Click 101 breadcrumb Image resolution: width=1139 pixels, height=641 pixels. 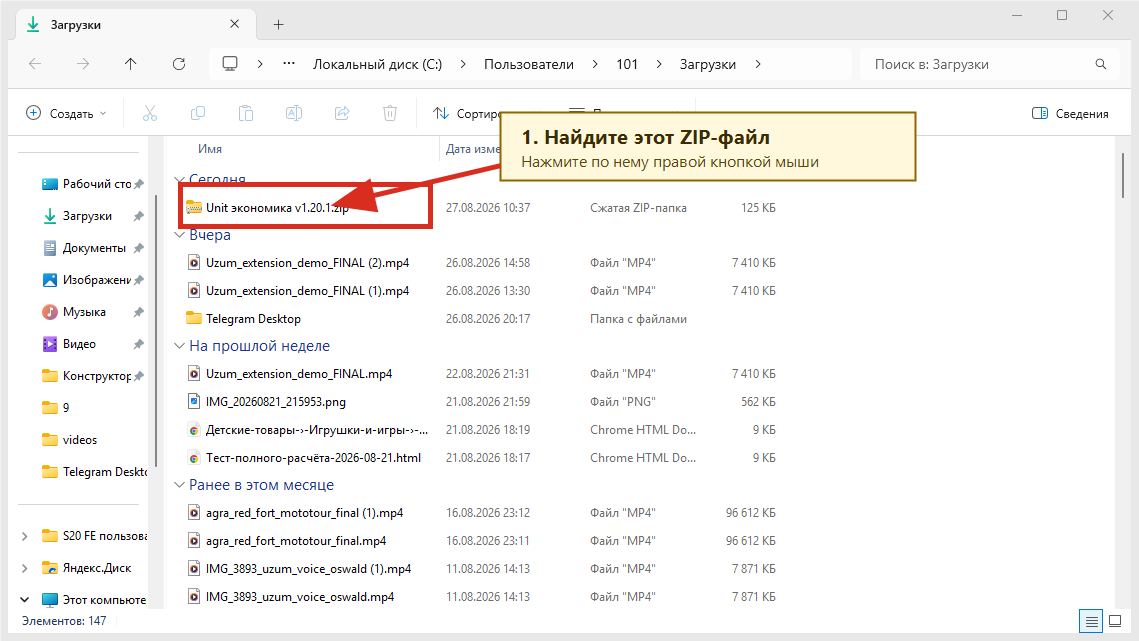[x=627, y=64]
